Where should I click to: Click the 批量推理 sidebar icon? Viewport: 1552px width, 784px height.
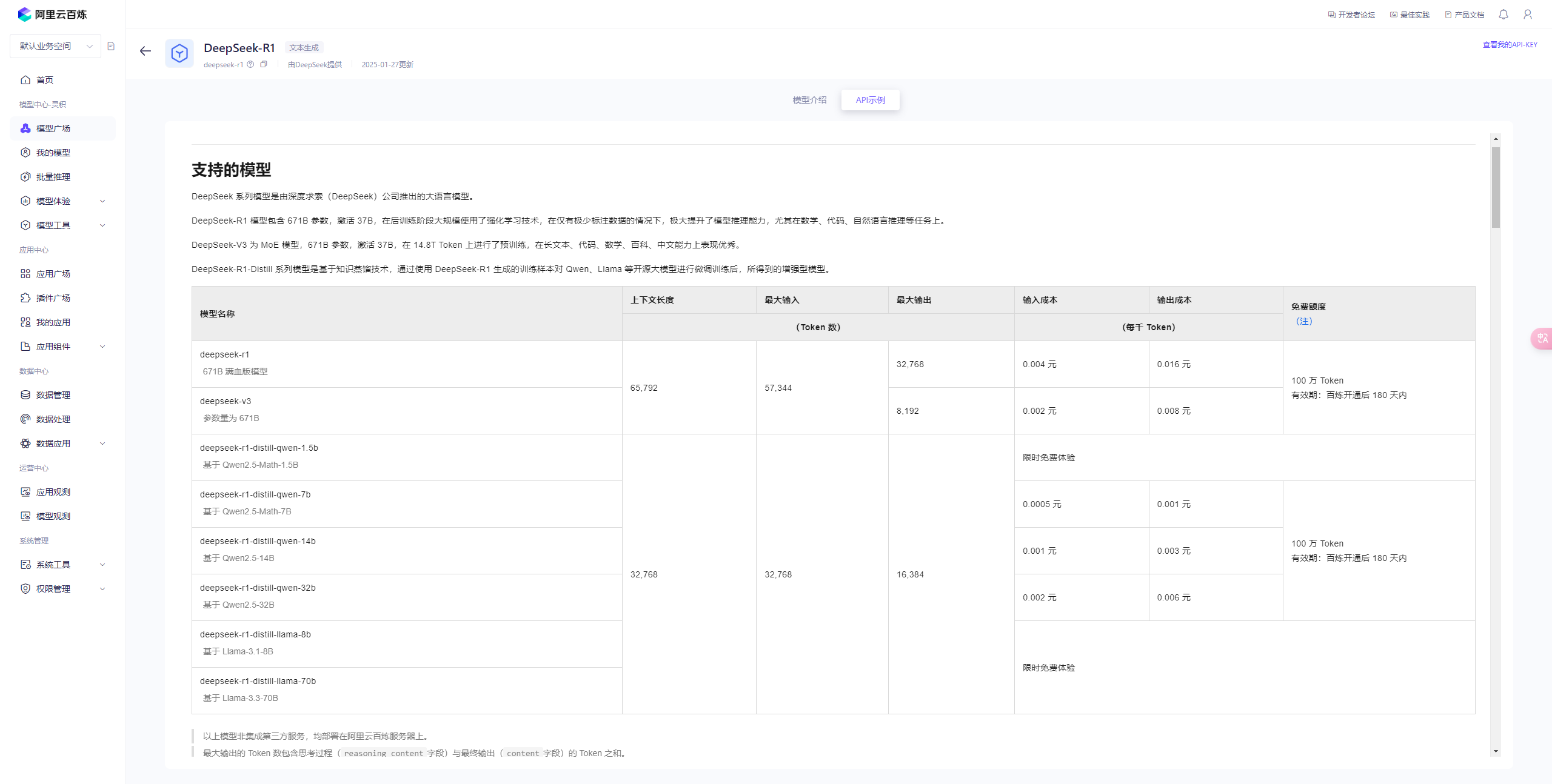25,177
